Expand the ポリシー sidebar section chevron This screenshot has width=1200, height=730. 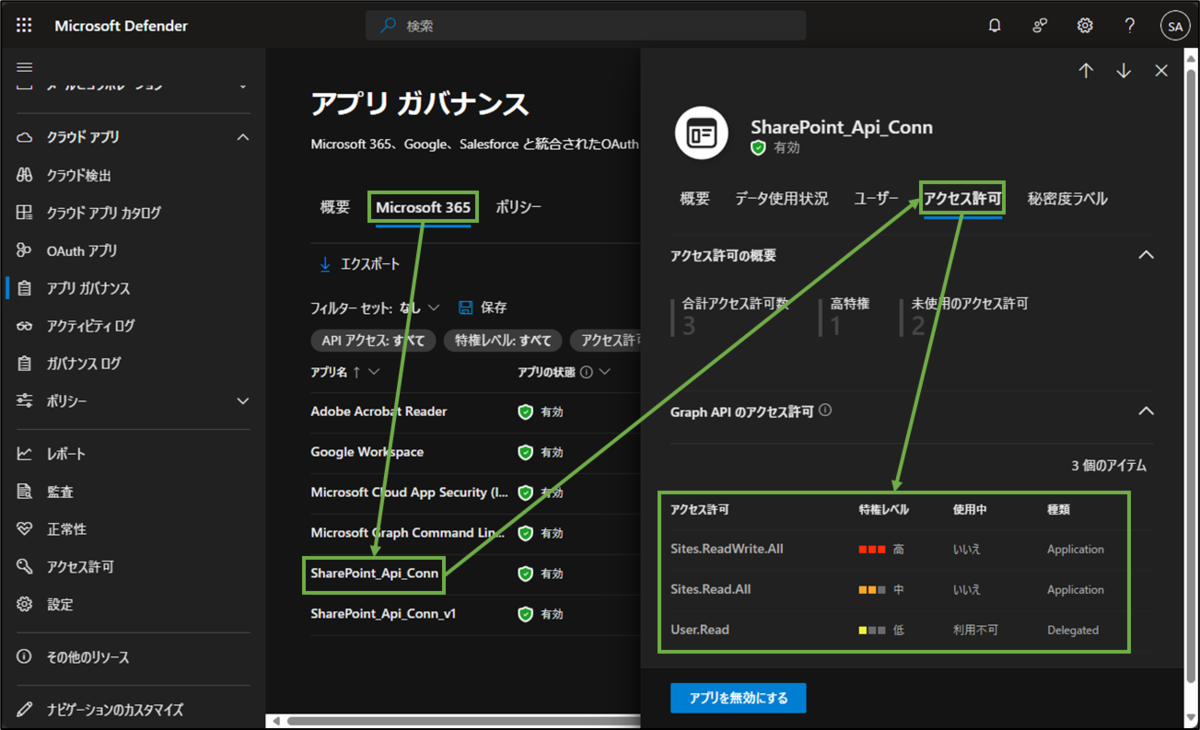tap(243, 401)
